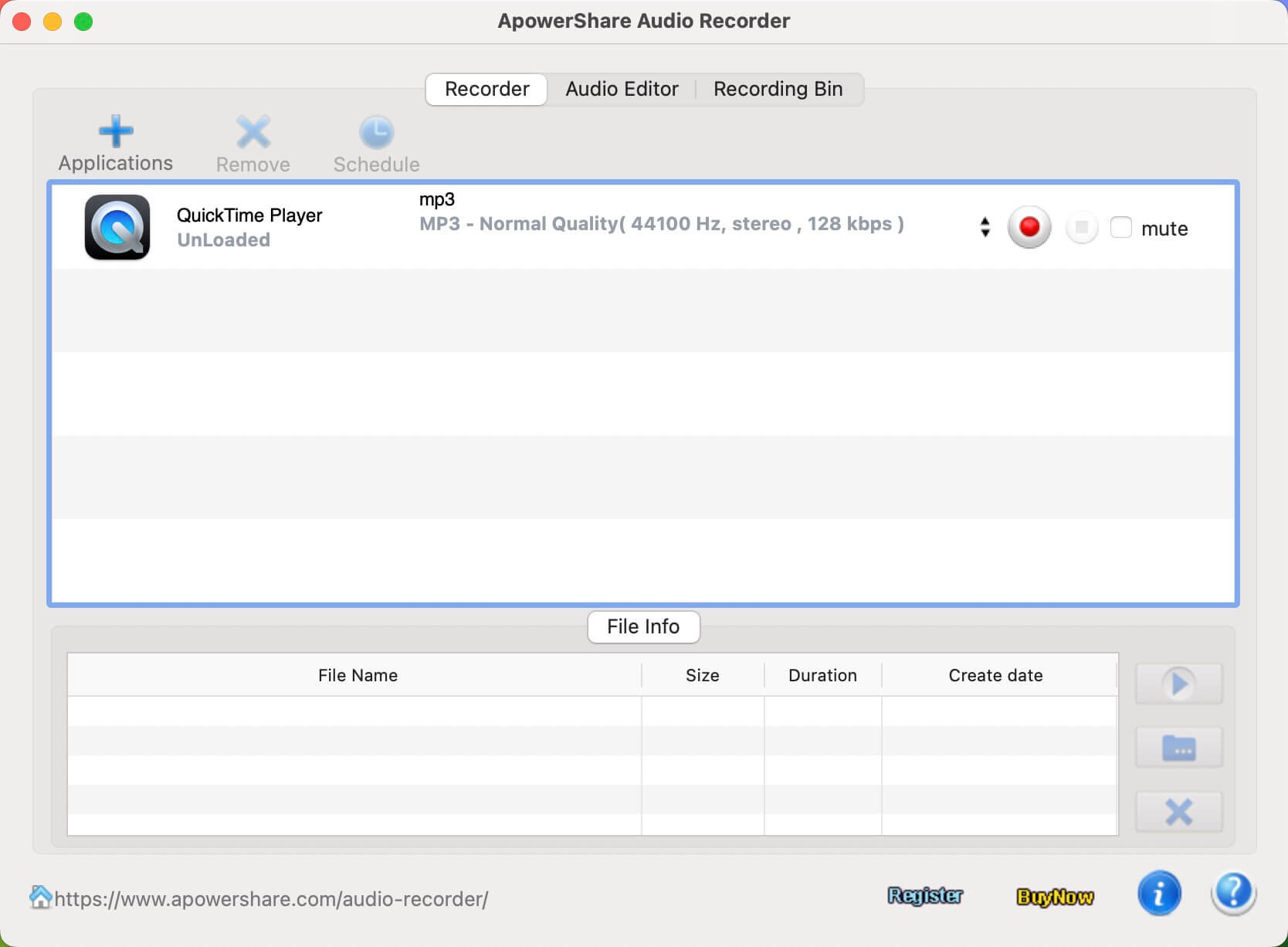Click the Remove X icon

coord(253,132)
